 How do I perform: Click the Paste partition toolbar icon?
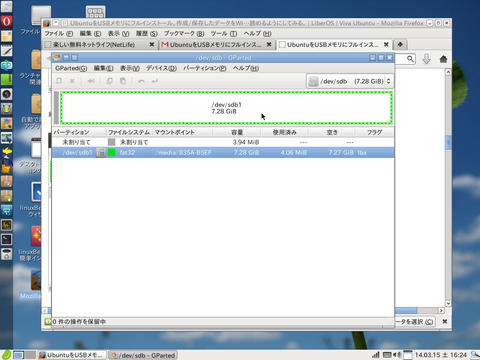123,81
